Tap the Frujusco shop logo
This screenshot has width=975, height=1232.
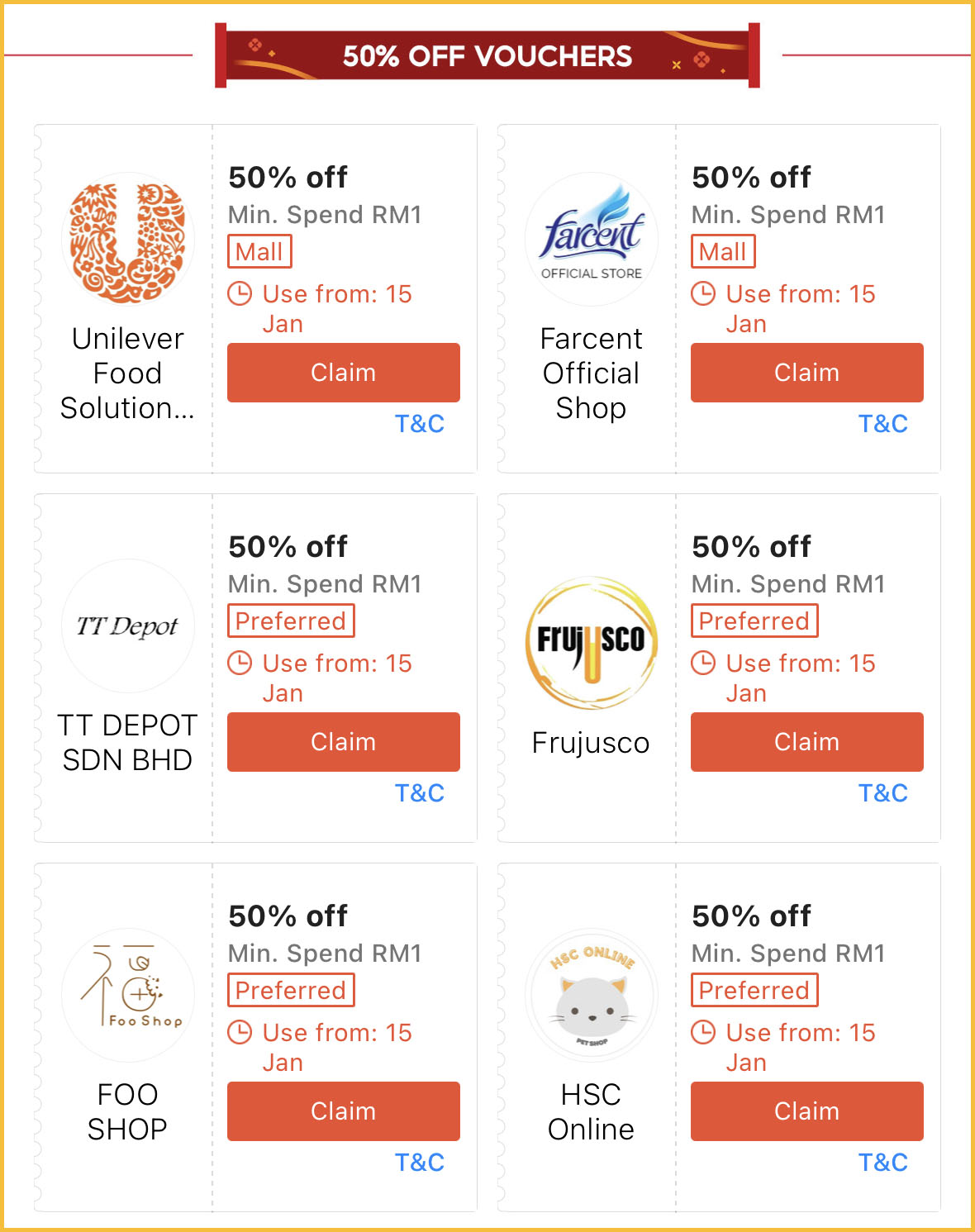(x=592, y=643)
